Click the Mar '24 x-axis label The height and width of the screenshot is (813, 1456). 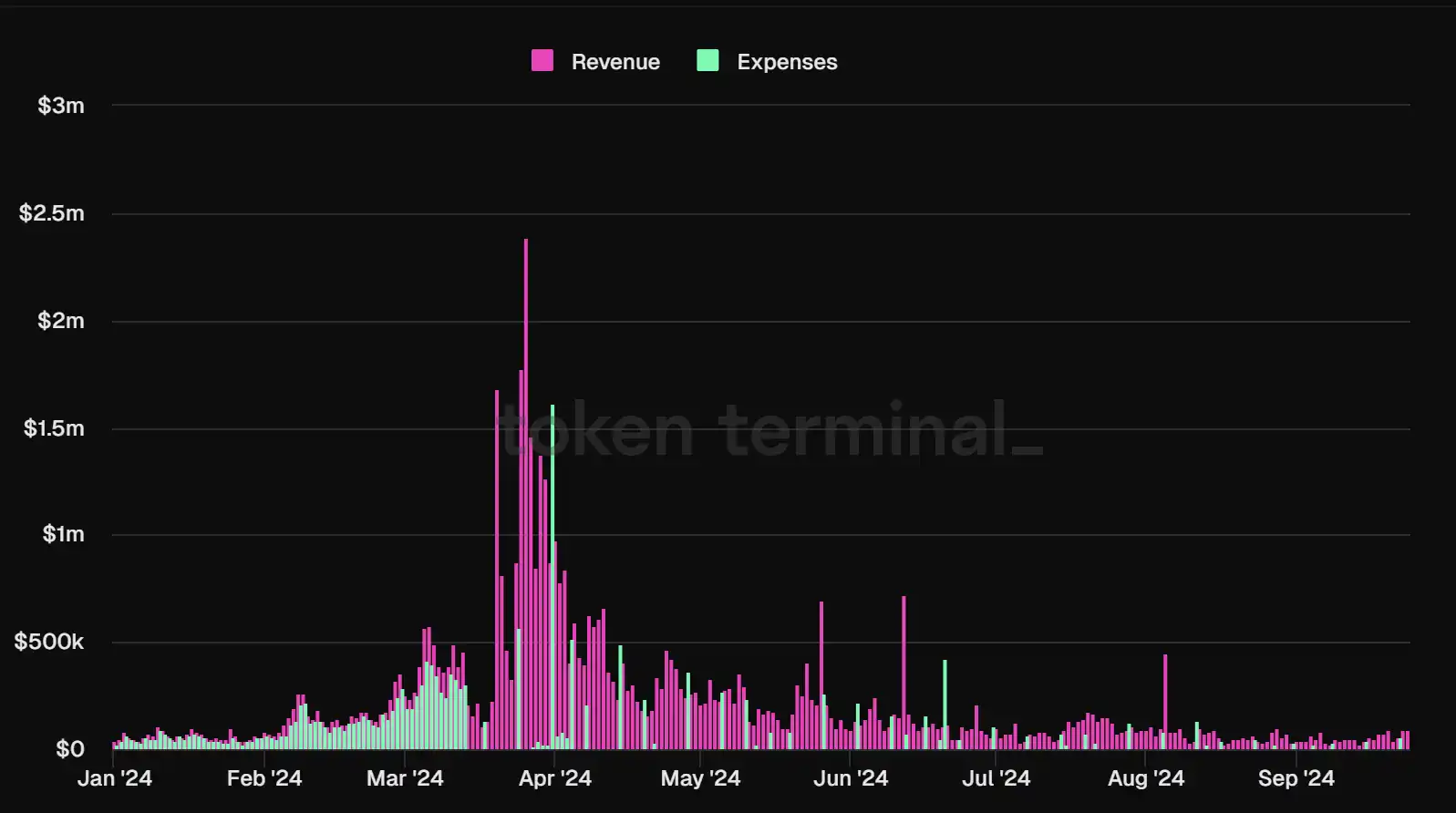pos(405,778)
